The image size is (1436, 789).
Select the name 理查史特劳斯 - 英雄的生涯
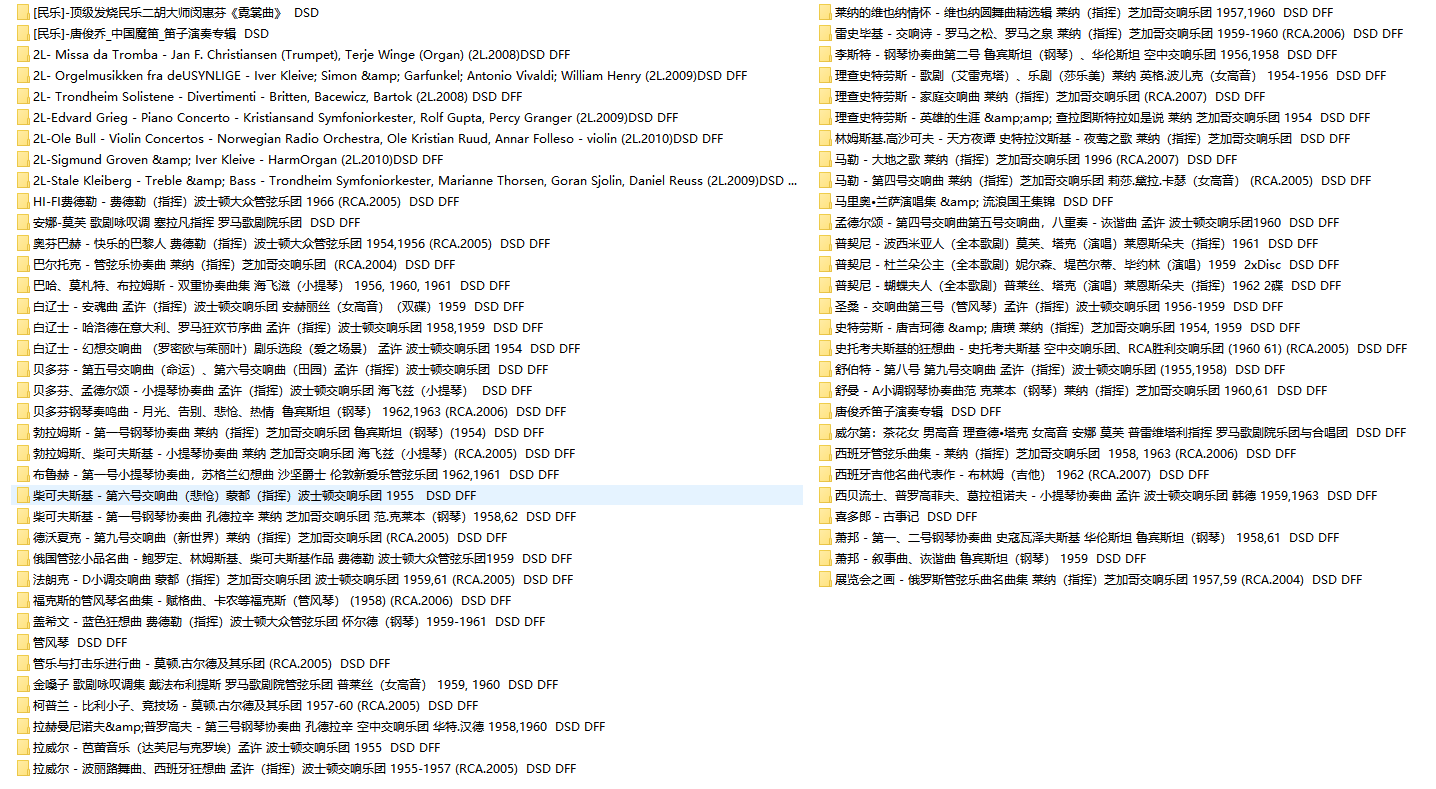click(1103, 117)
